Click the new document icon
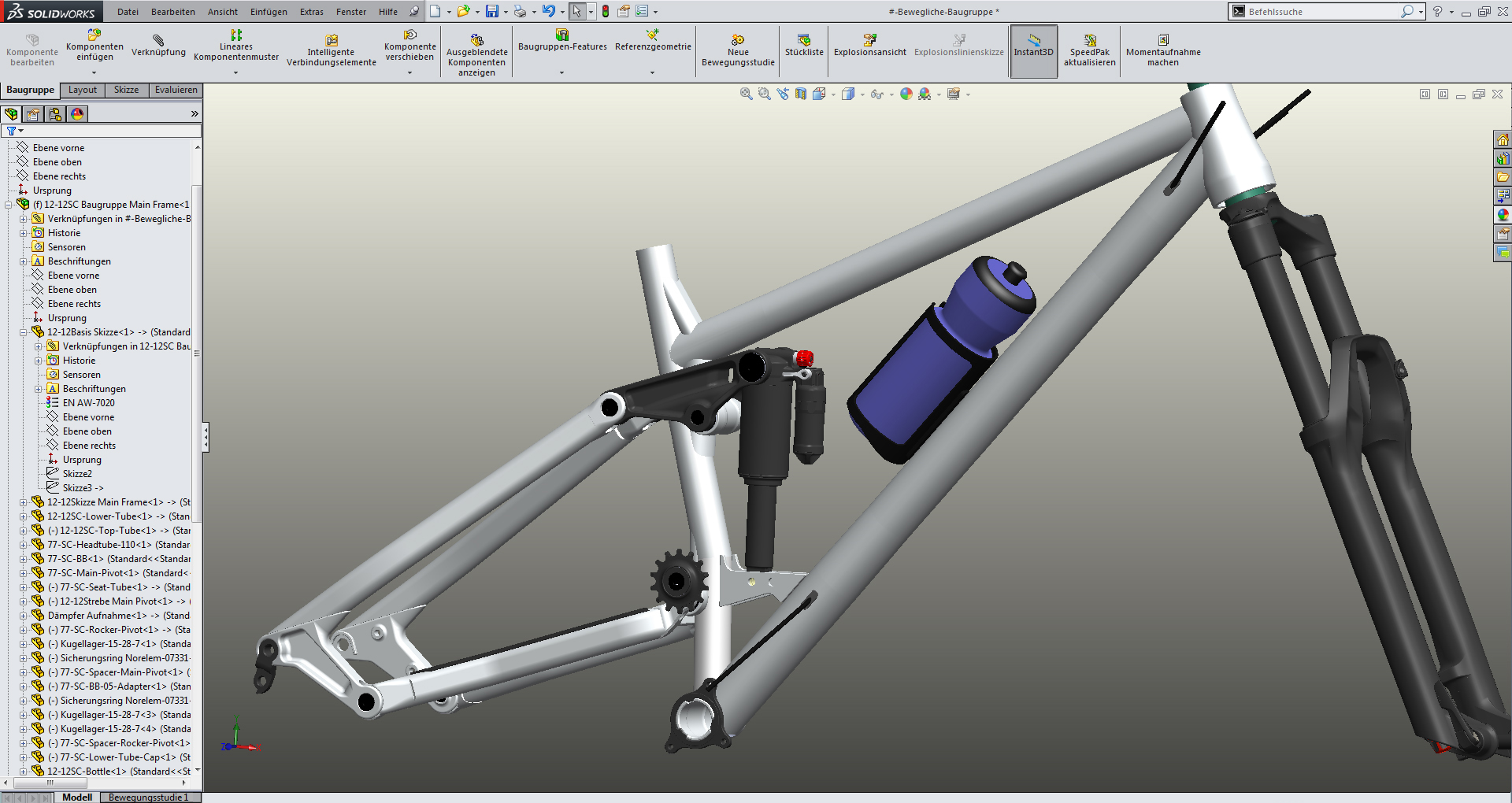Screen dimensions: 1512x803 click(x=435, y=11)
